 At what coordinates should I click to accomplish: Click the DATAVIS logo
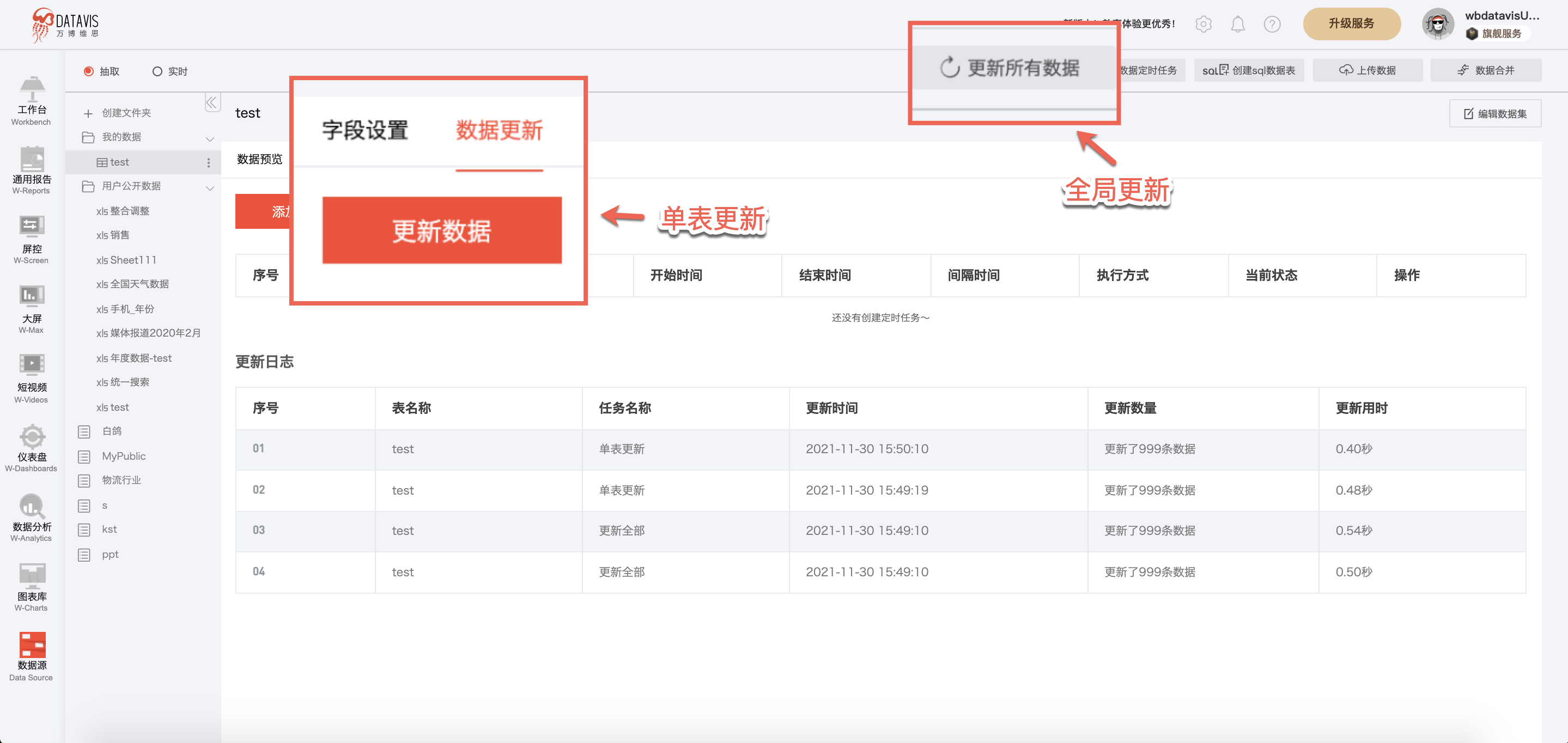[x=65, y=25]
